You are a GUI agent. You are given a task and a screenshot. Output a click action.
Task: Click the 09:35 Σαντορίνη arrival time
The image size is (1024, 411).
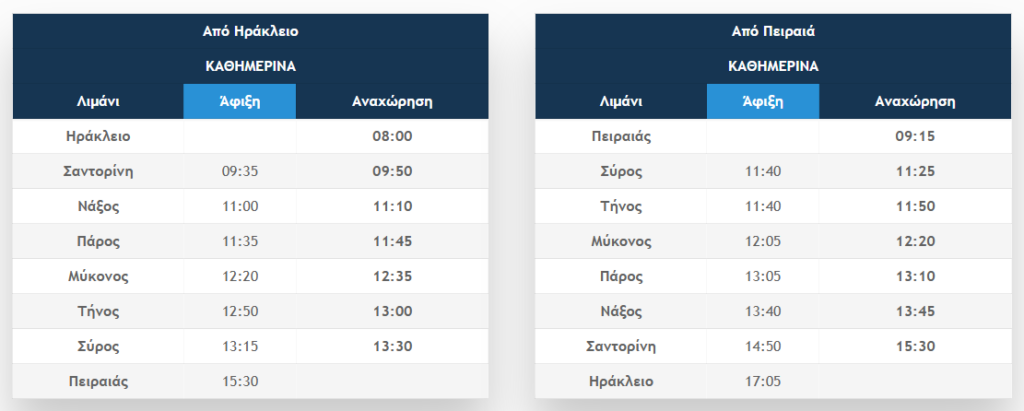[240, 171]
